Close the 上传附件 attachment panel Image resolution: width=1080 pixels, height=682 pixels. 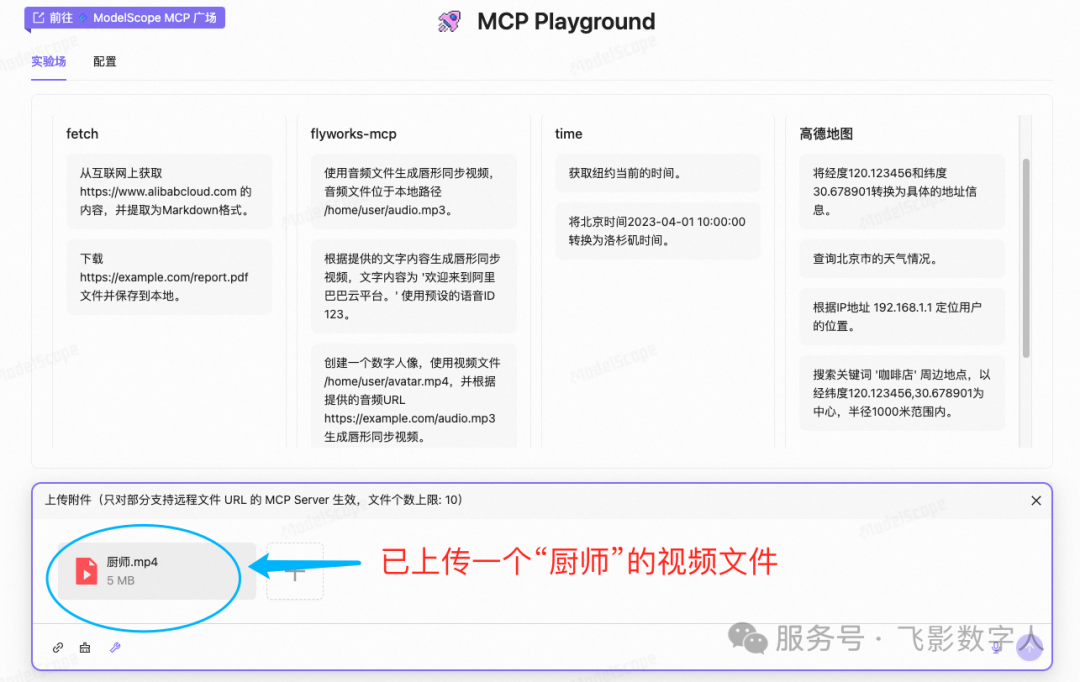point(1036,501)
